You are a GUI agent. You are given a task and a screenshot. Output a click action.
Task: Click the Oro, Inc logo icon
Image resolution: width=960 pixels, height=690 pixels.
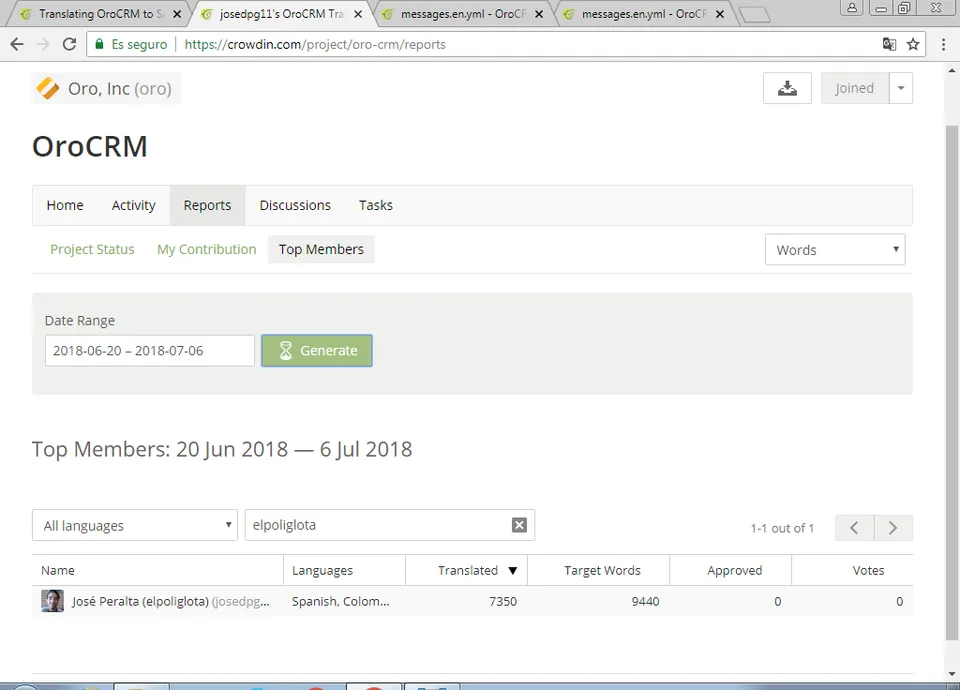pos(48,89)
